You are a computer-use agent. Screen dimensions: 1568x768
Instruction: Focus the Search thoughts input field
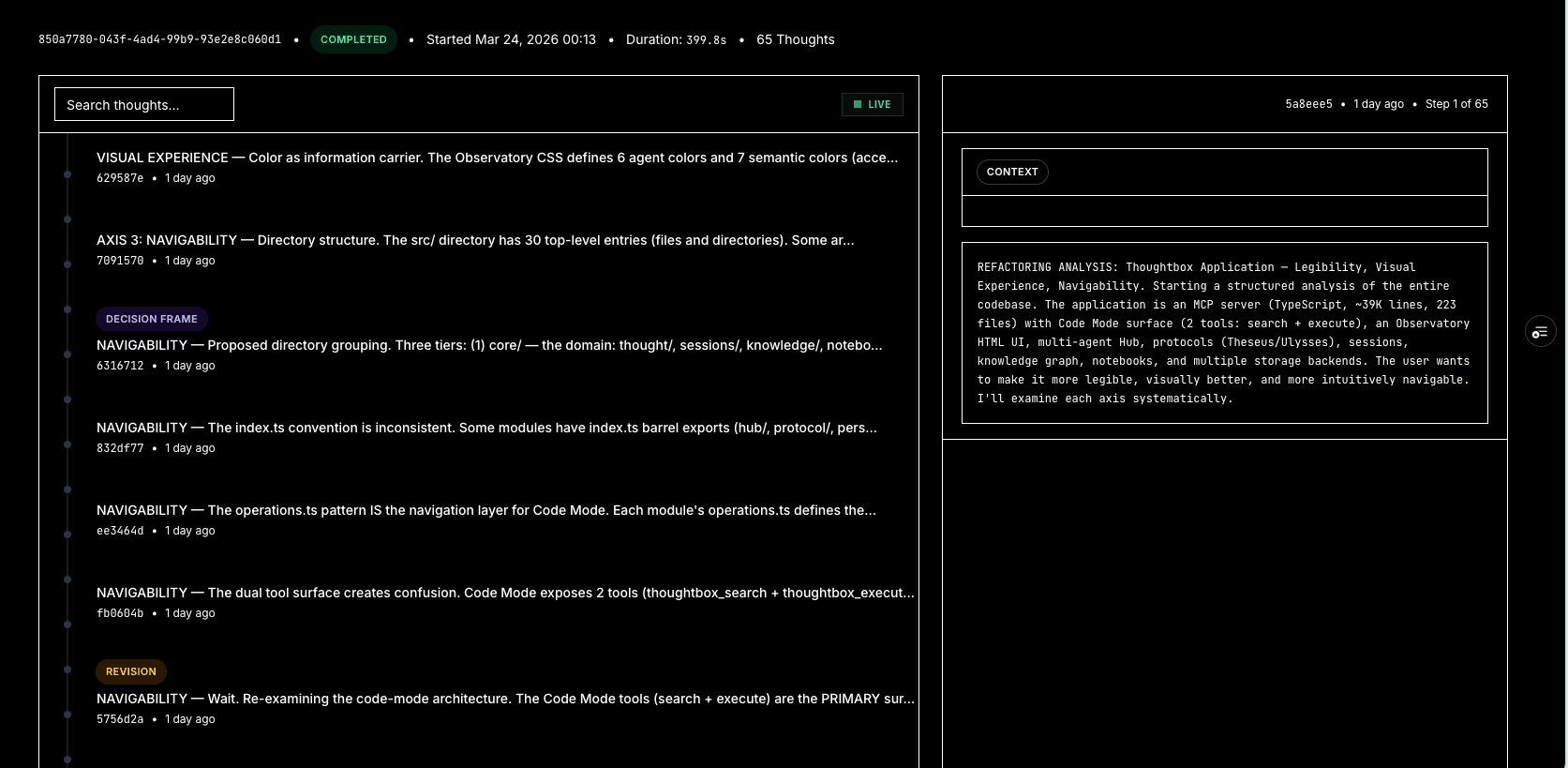144,104
